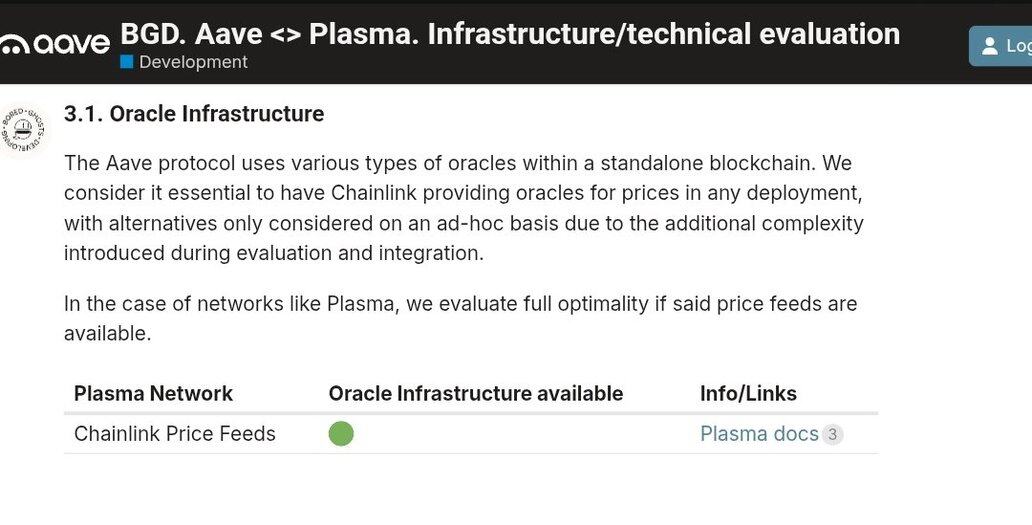Image resolution: width=1032 pixels, height=525 pixels.
Task: Click the link click-count badge 3
Action: tap(833, 434)
